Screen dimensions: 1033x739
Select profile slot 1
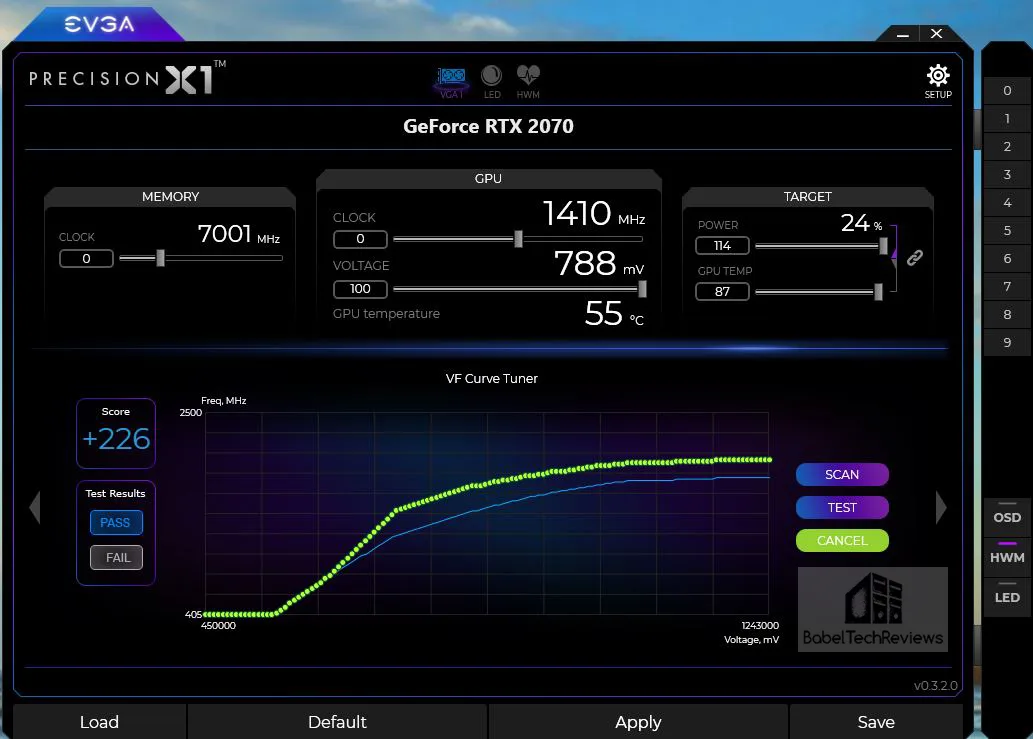click(1007, 119)
